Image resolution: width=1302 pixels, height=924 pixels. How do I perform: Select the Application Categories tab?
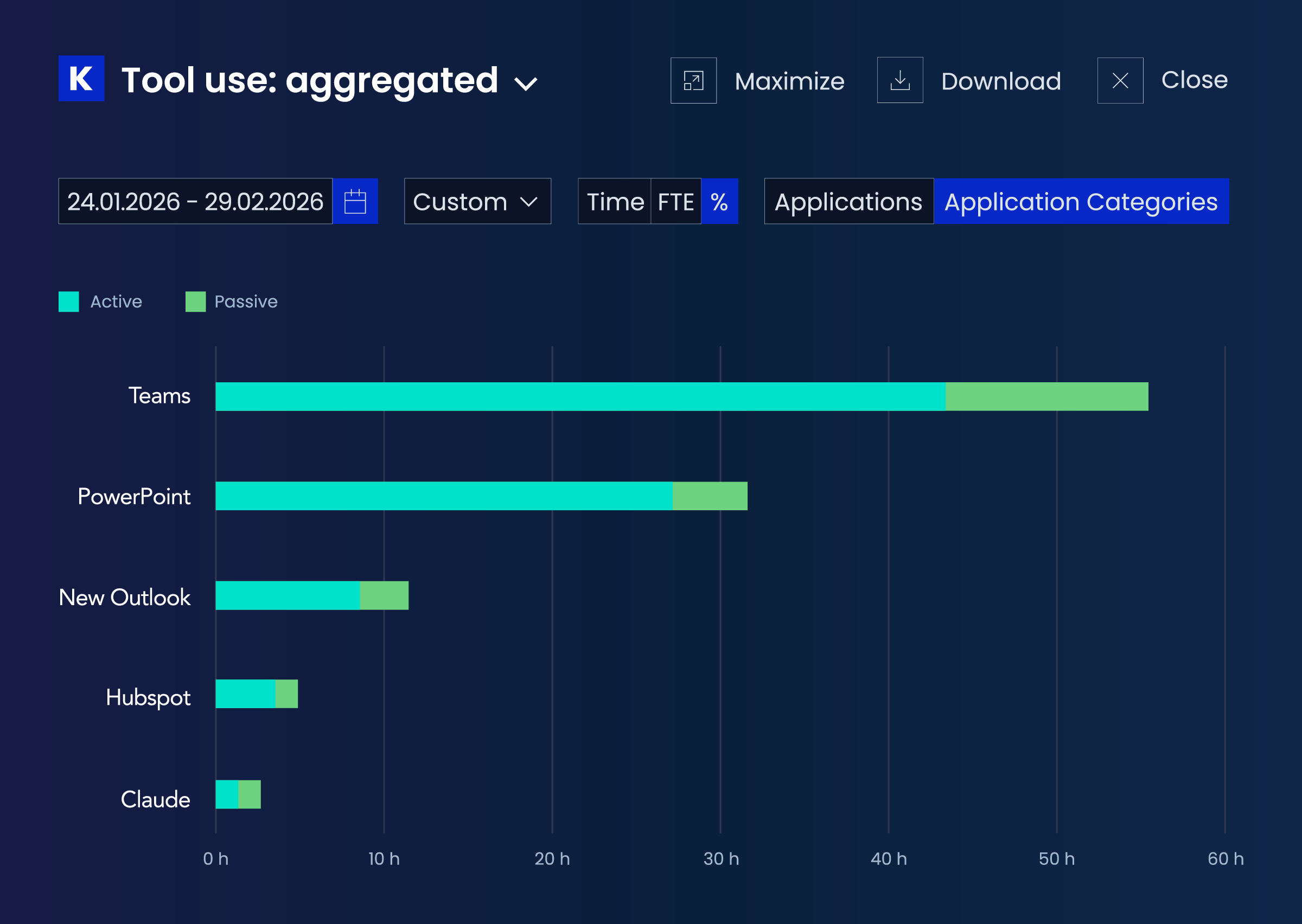coord(1081,201)
